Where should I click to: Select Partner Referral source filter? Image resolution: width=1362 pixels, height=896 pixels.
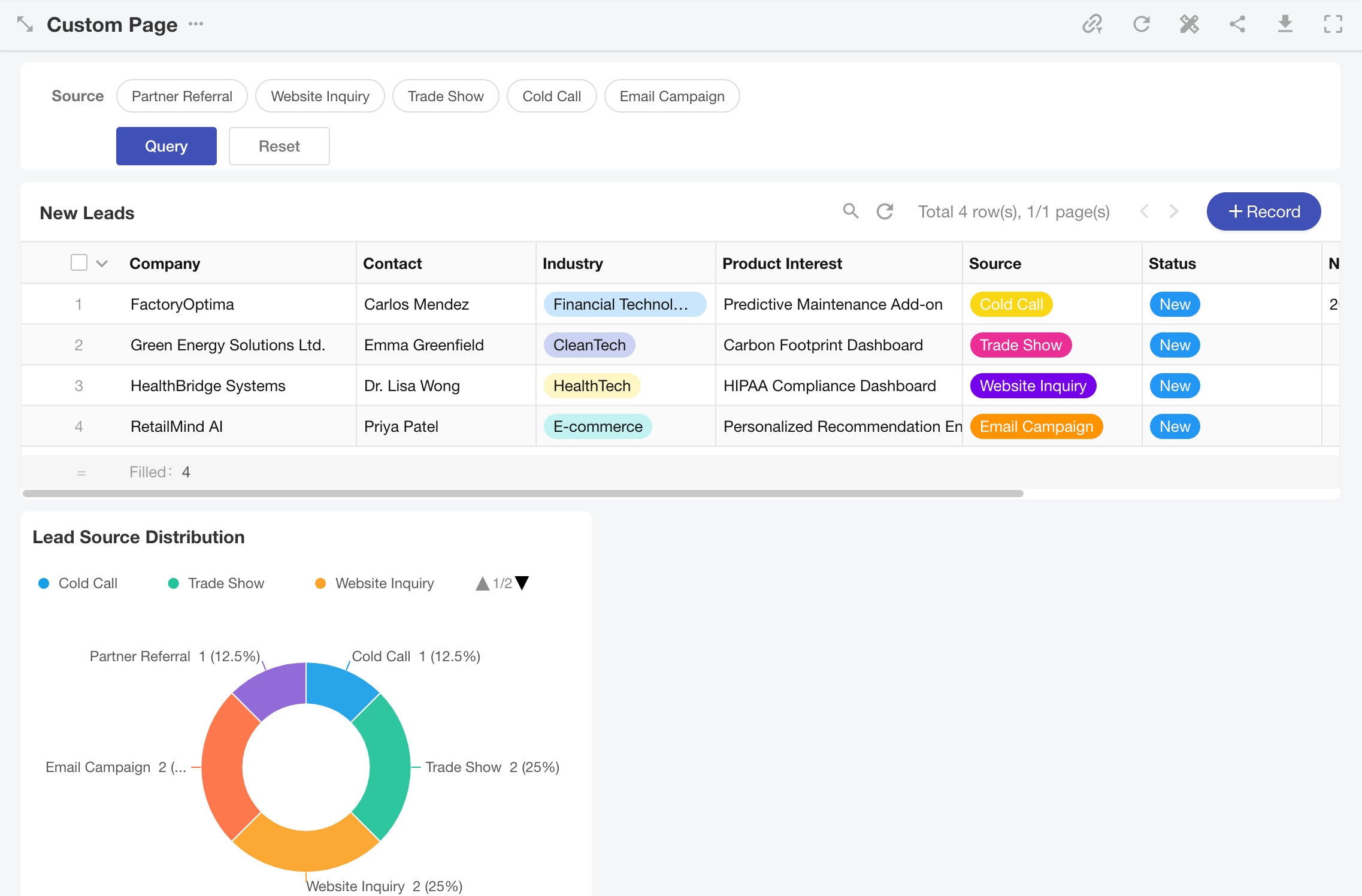click(x=181, y=96)
